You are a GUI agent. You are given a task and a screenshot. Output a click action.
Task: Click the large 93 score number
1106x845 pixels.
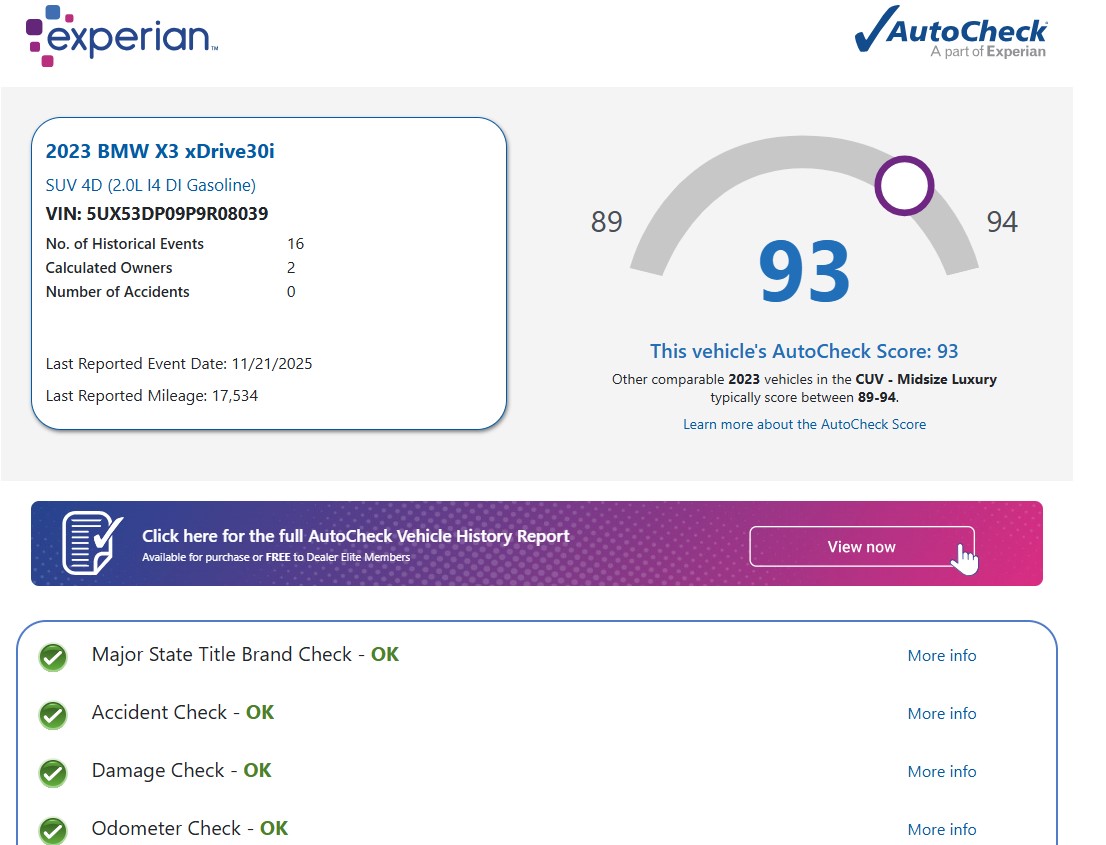coord(804,273)
